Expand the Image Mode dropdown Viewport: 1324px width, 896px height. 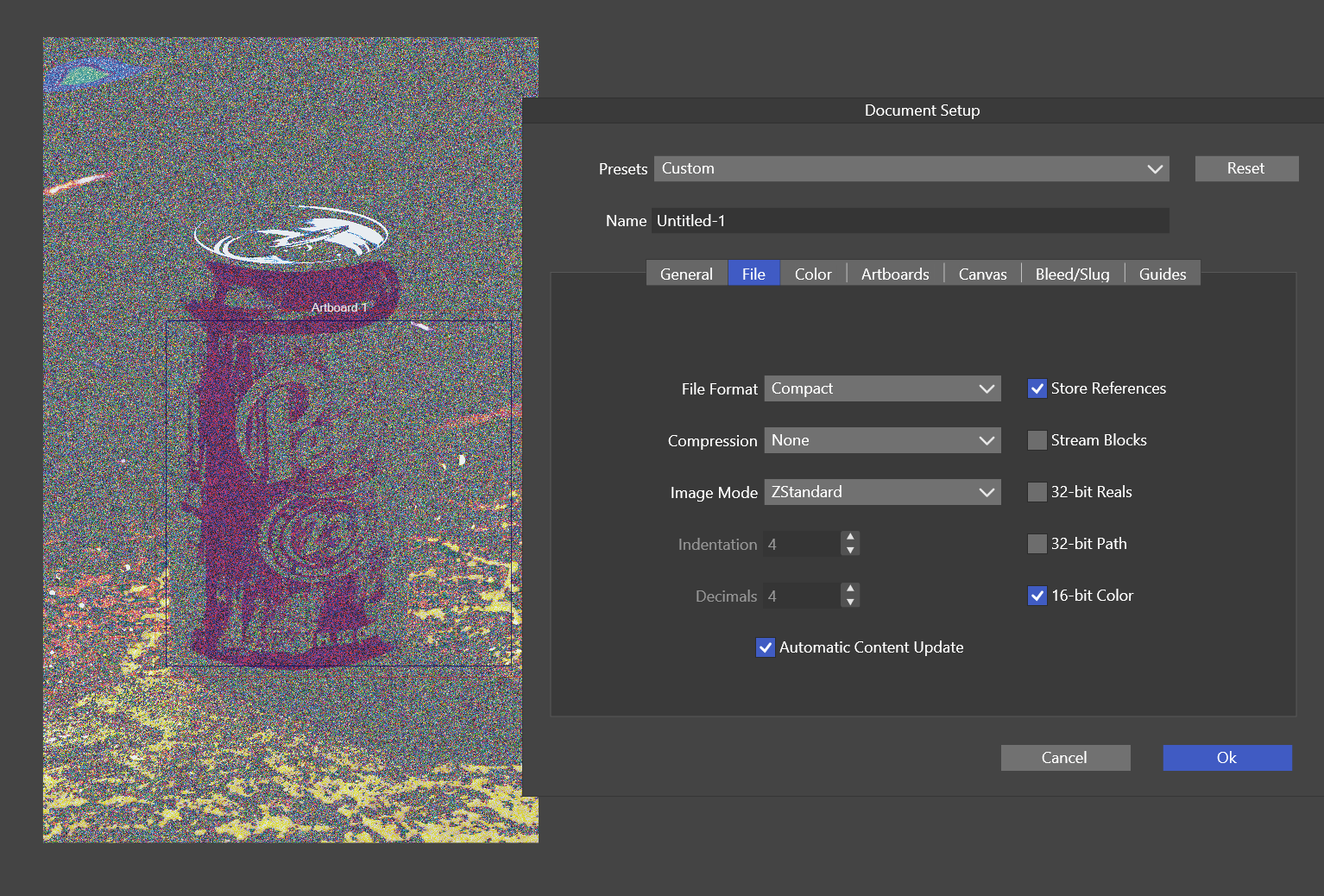coord(882,492)
